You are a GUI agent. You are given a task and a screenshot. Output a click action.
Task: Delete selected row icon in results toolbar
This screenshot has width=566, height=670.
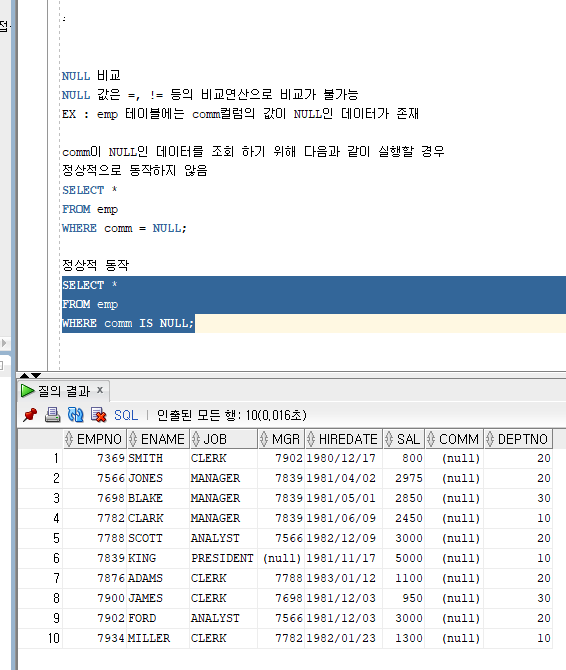point(99,415)
